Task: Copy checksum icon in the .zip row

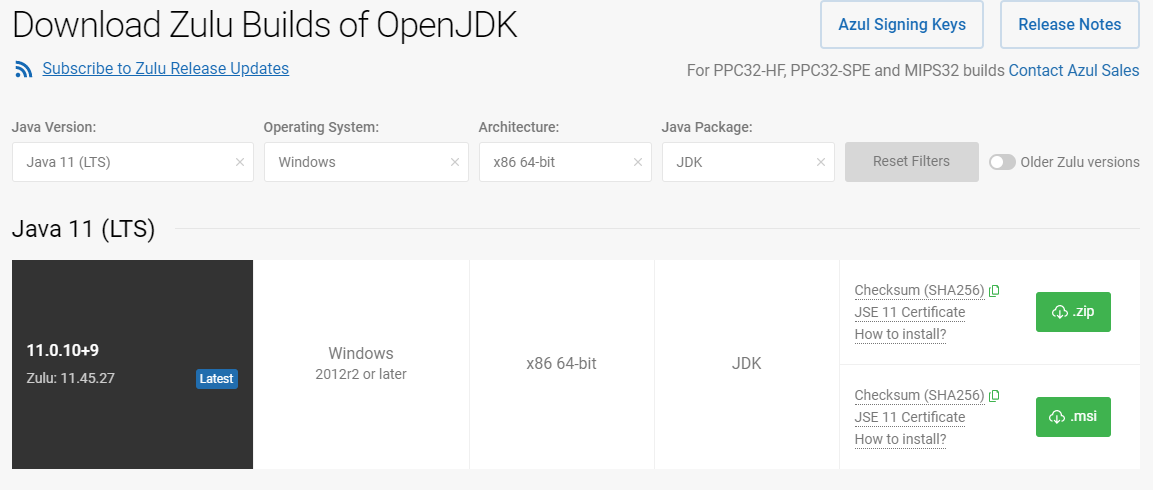Action: pos(994,291)
